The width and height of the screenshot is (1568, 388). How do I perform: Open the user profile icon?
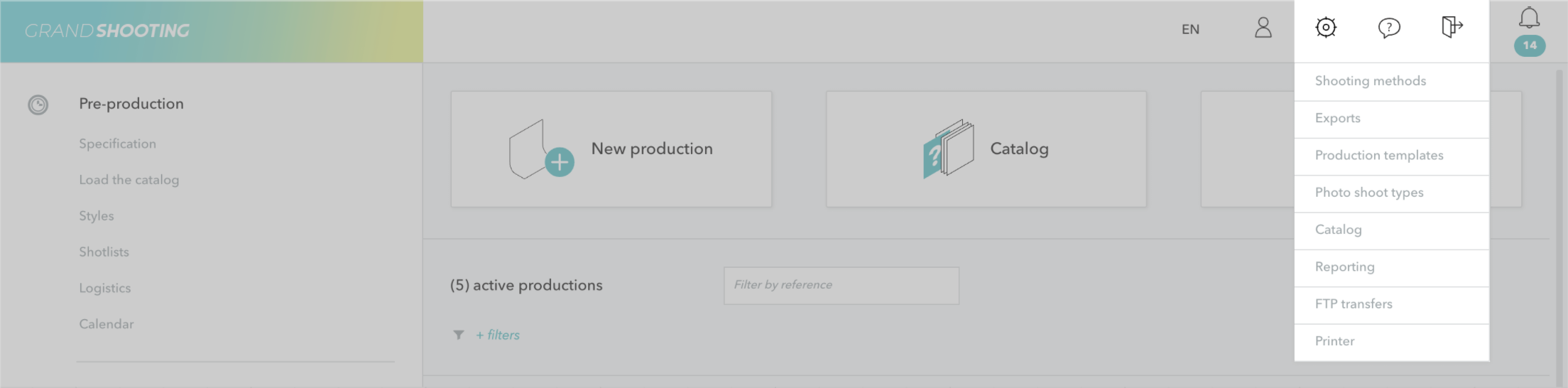[x=1263, y=28]
